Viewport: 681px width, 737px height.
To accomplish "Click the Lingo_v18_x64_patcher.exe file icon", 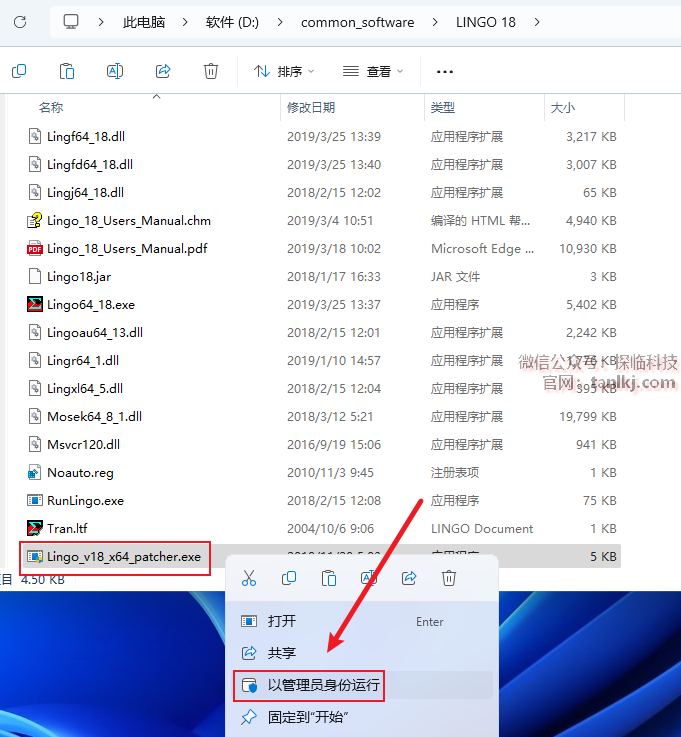I will 35,557.
